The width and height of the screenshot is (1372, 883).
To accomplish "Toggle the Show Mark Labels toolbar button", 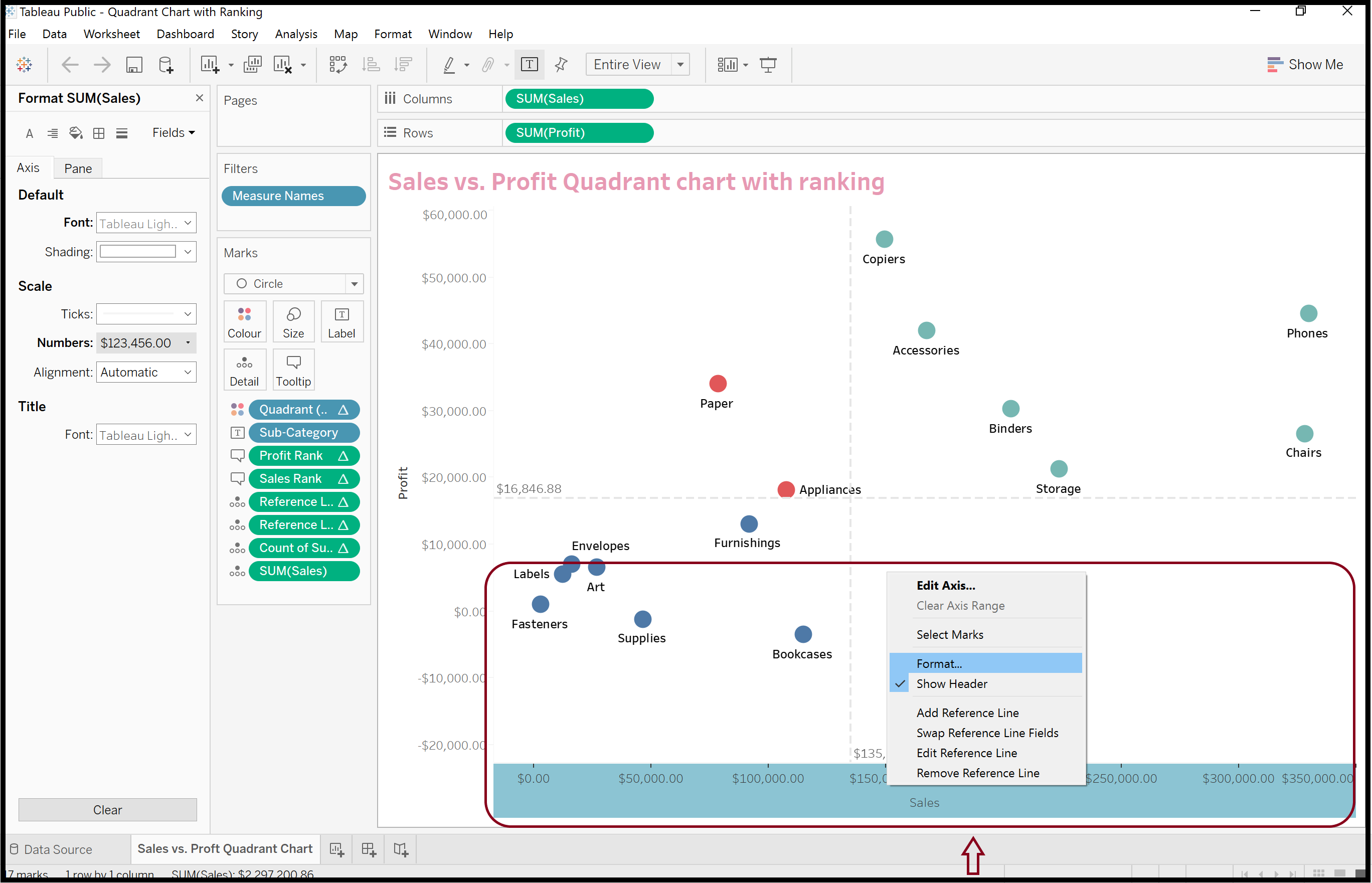I will 529,65.
